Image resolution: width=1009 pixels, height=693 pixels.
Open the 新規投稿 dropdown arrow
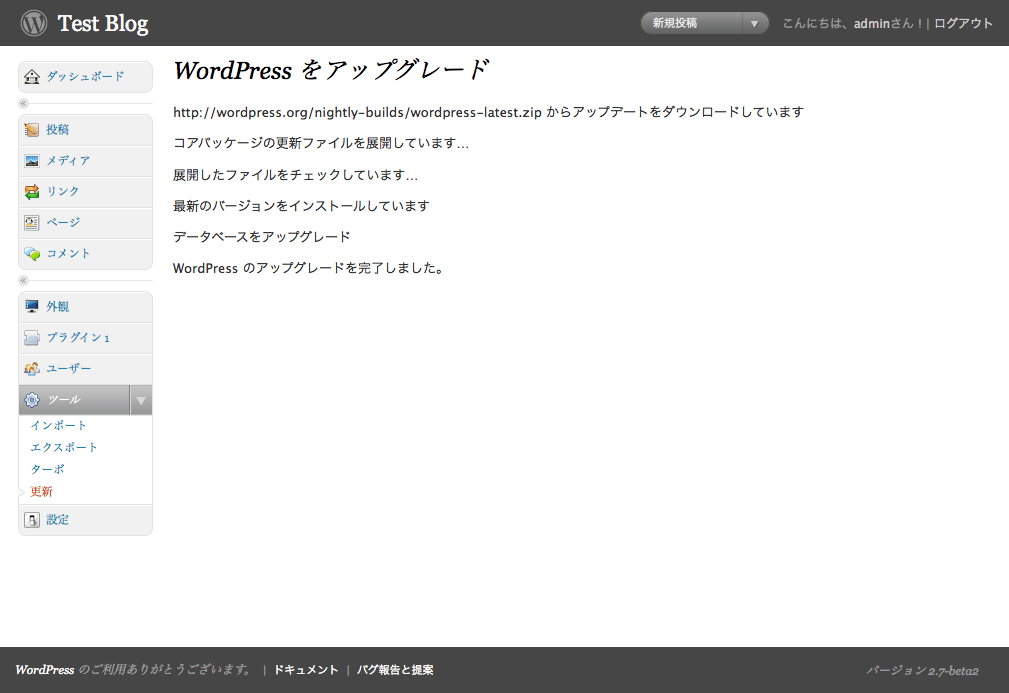[x=755, y=24]
